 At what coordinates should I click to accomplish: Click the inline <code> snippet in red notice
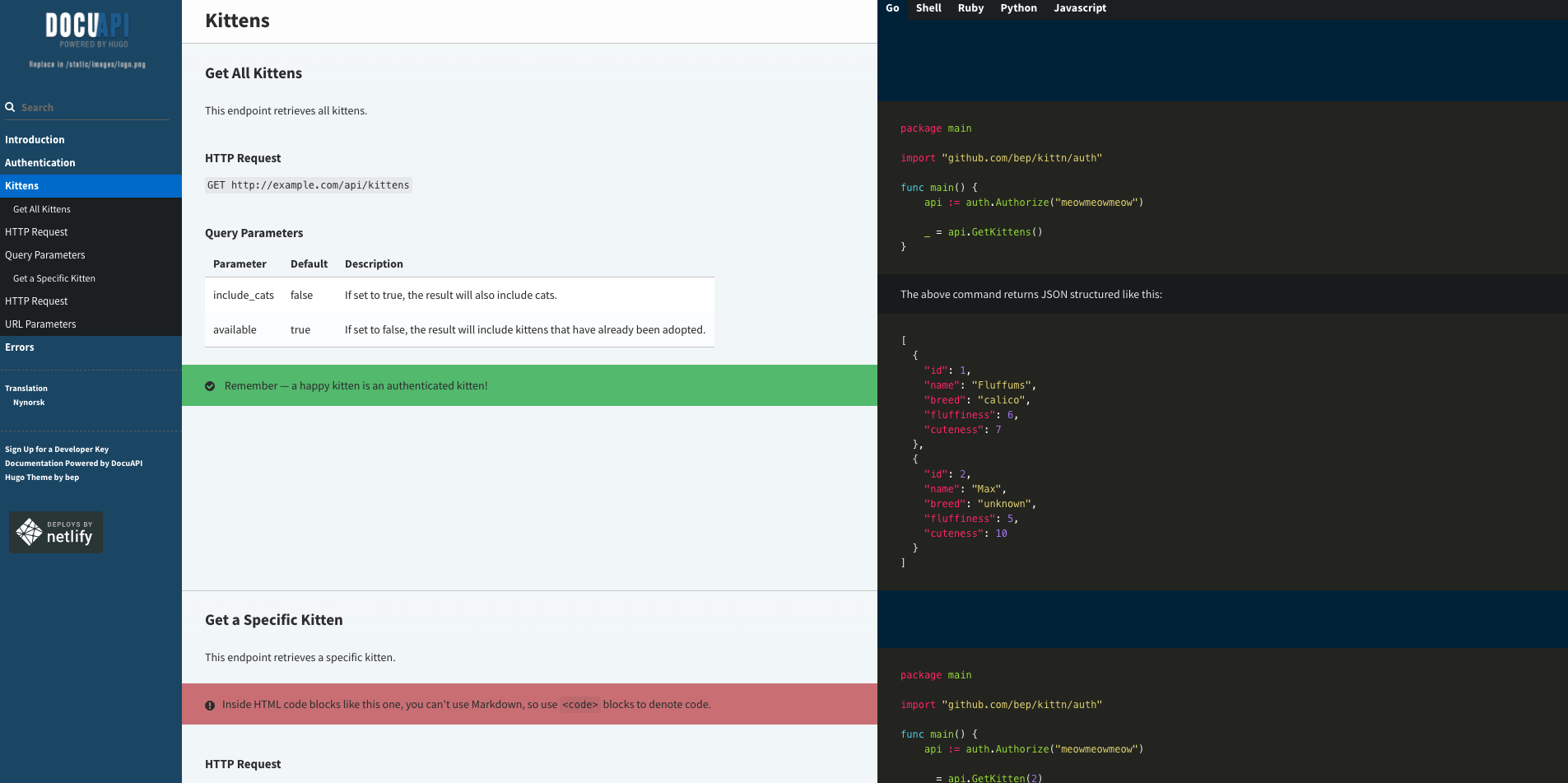pos(580,705)
